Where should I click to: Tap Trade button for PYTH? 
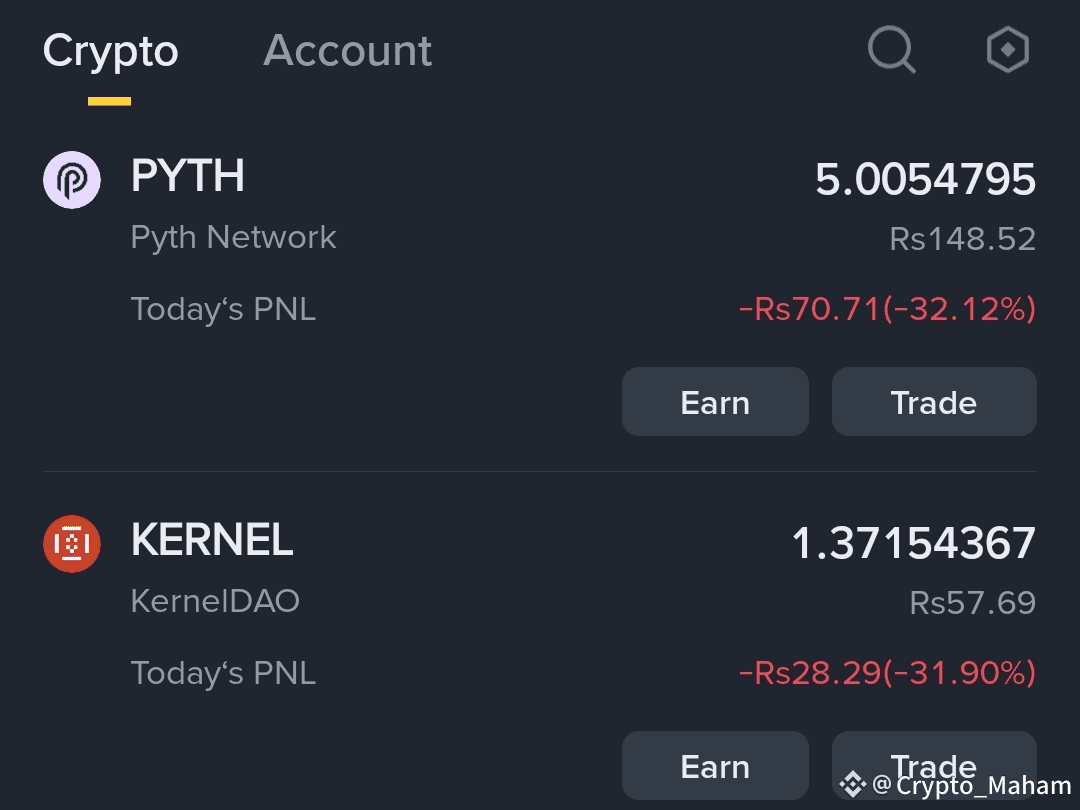pos(934,402)
